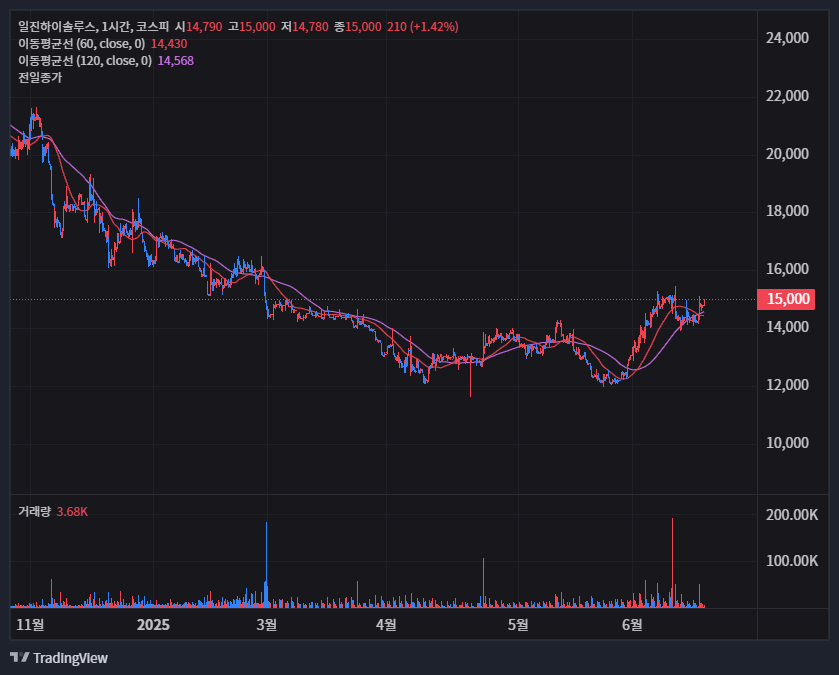Screen dimensions: 839x675
Task: Select the 이동평균선 (60, close, 0) legend
Action: coord(81,44)
